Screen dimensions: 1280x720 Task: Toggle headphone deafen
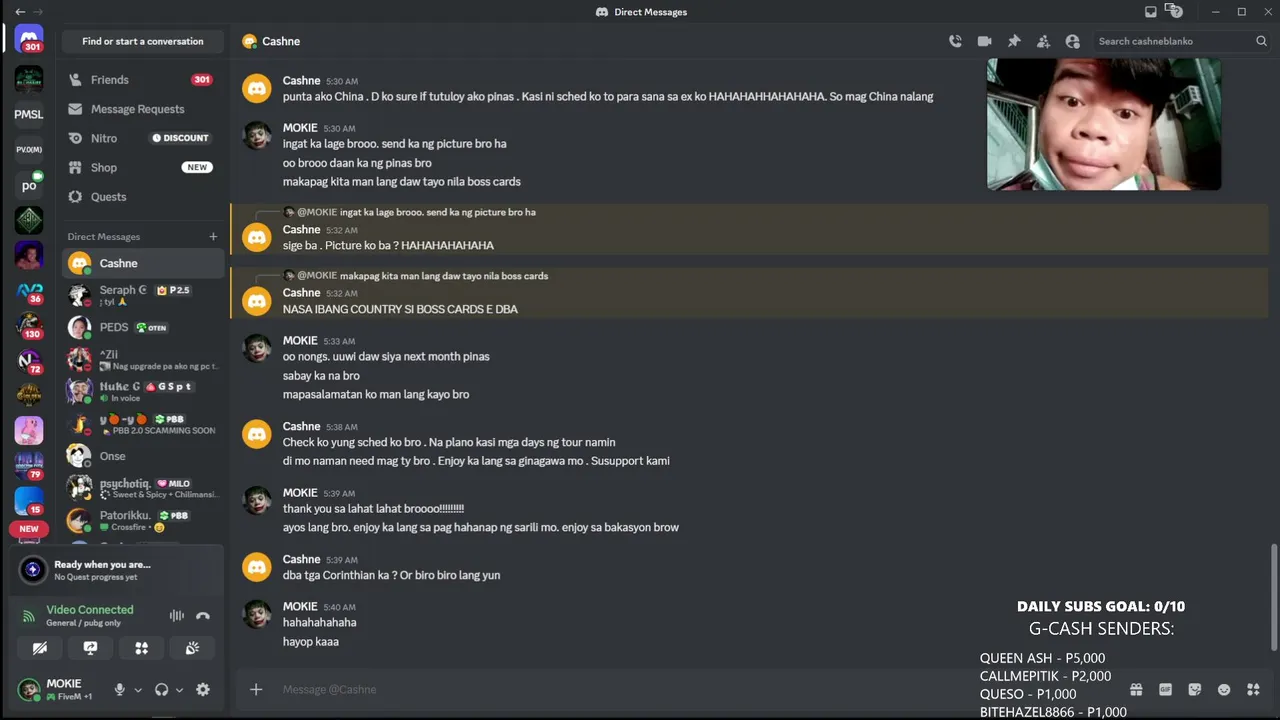click(161, 689)
